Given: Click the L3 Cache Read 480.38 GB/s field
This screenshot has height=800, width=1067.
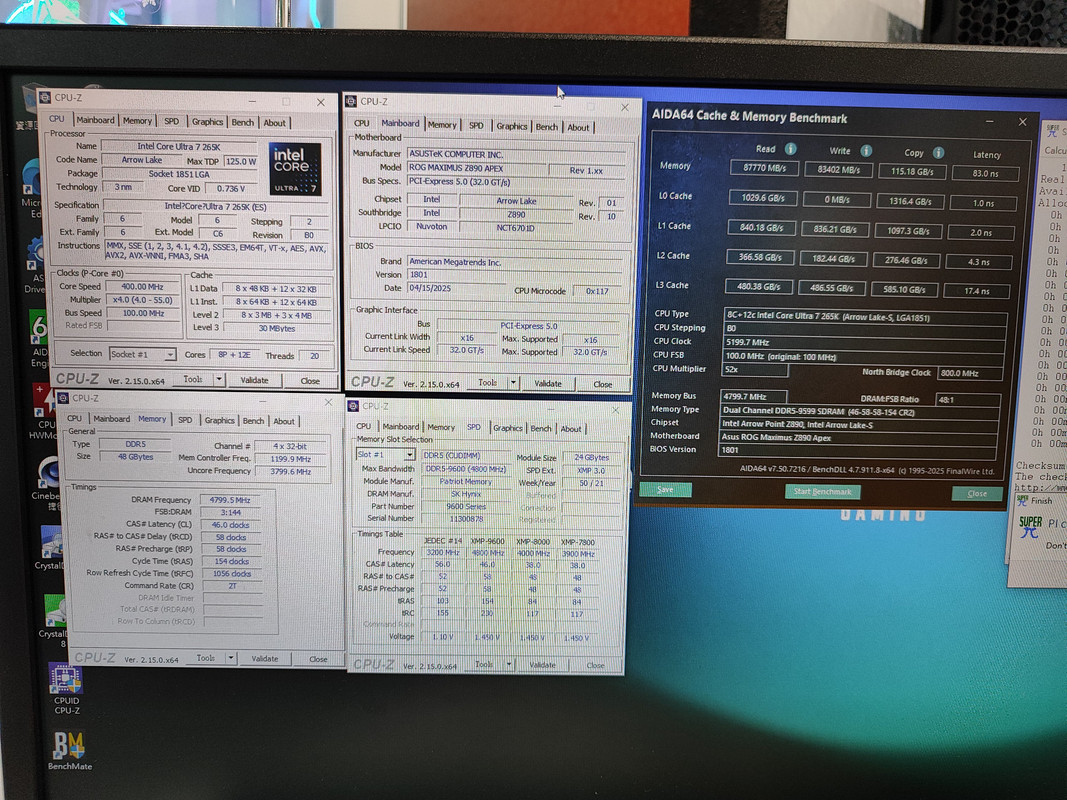Looking at the screenshot, I should click(x=758, y=286).
